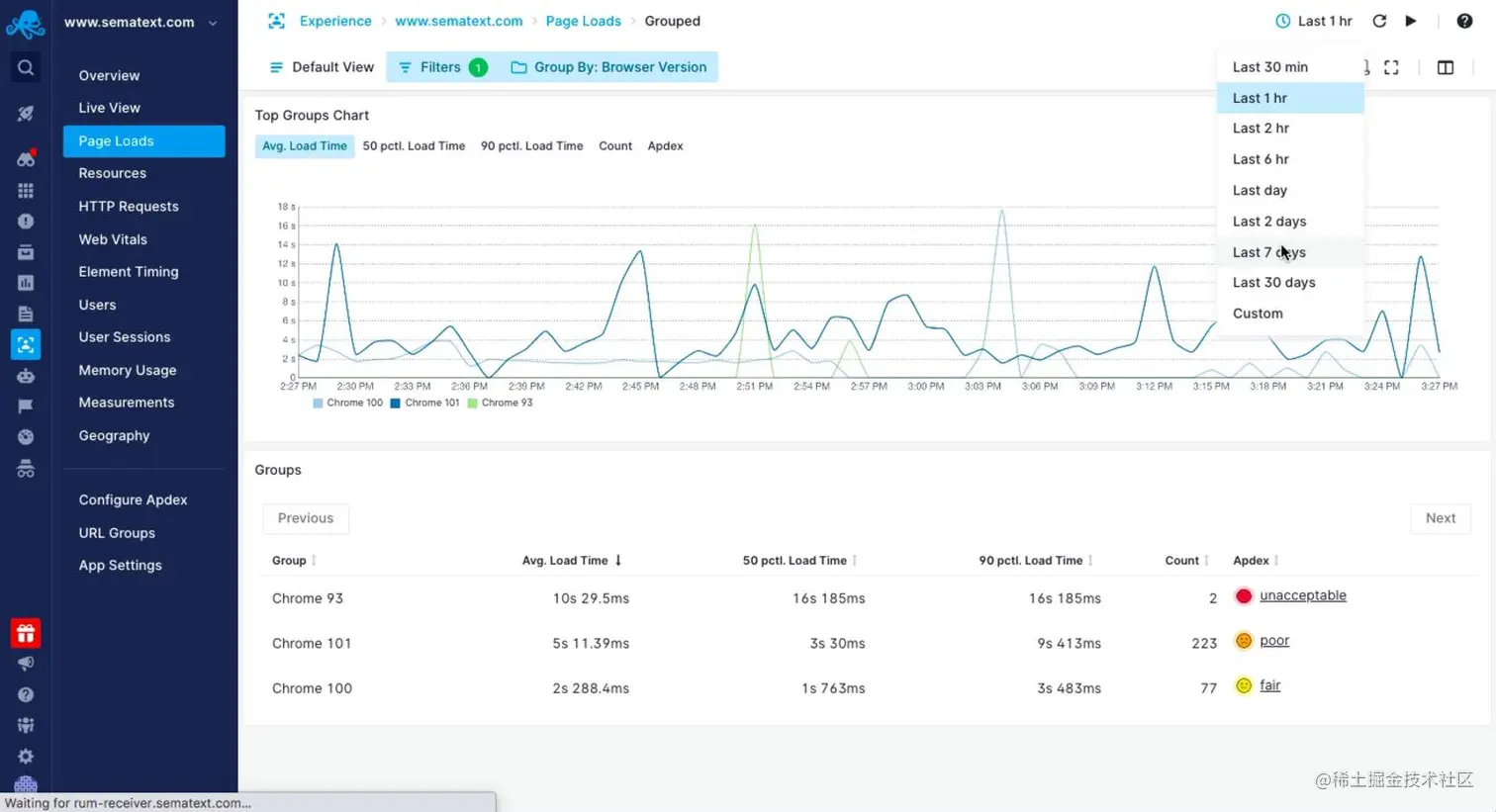
Task: Select Last 30 min time range
Action: pos(1290,67)
